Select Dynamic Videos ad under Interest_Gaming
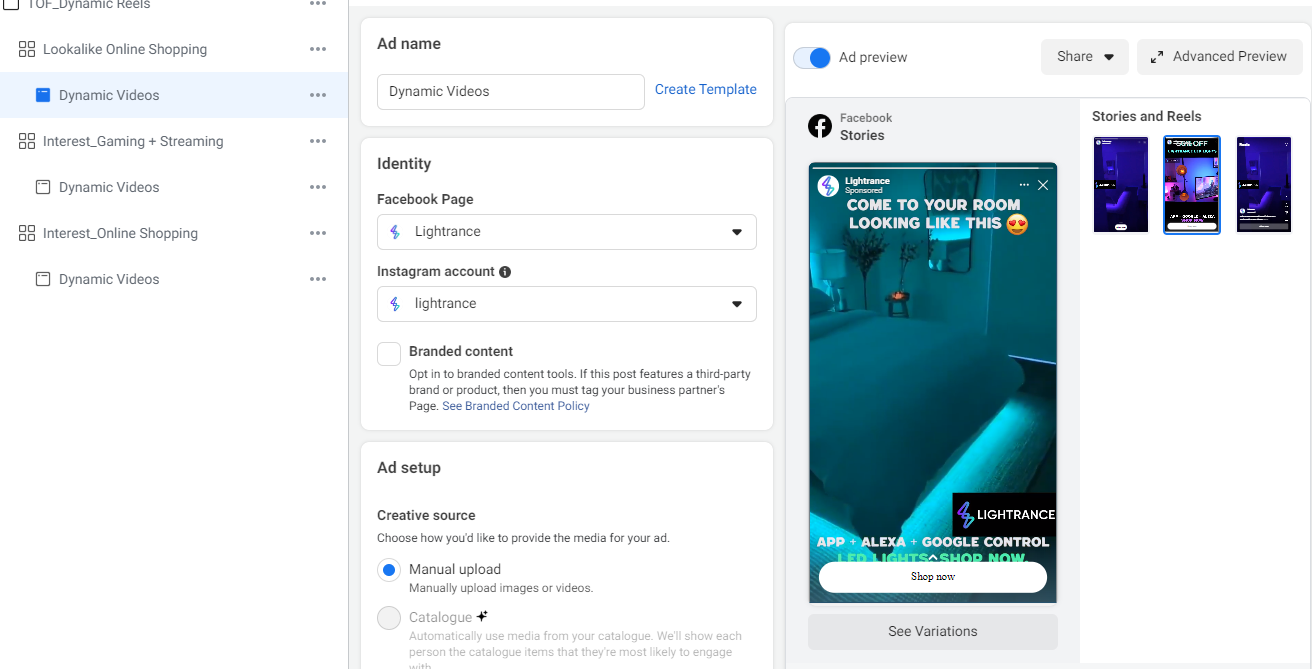Image resolution: width=1312 pixels, height=669 pixels. (x=109, y=187)
